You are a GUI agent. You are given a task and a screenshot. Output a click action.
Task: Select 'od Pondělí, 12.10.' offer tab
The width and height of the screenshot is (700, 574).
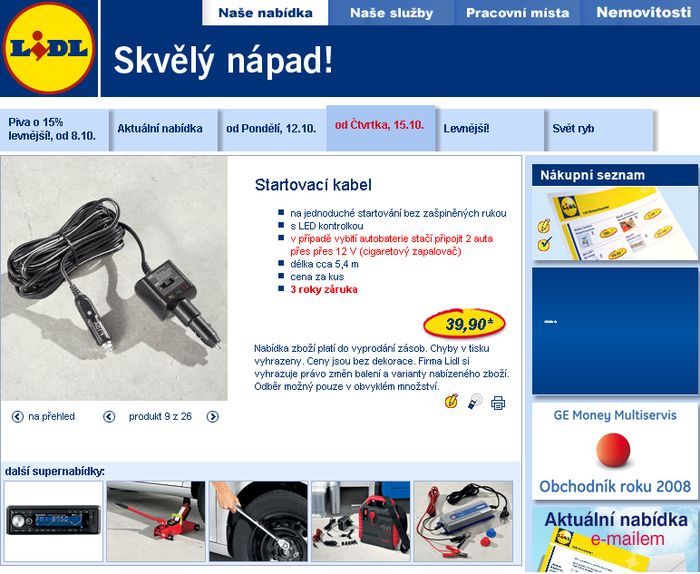[272, 129]
